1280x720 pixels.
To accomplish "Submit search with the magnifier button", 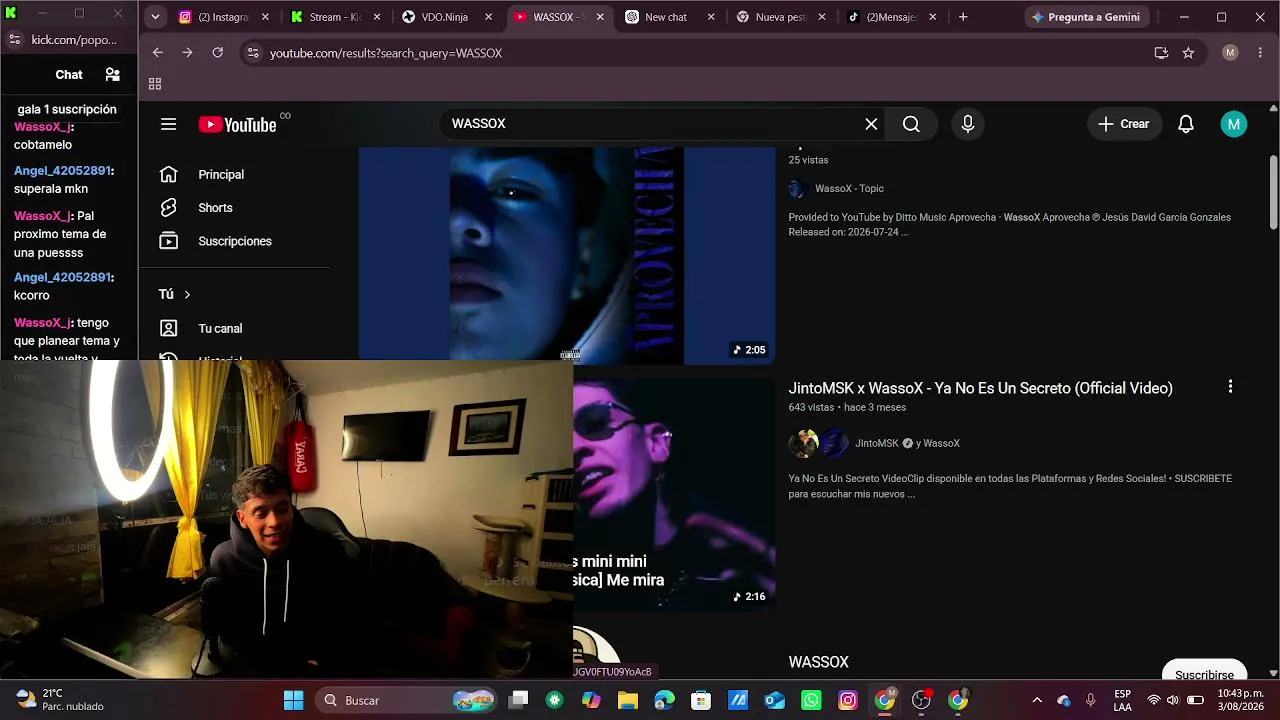I will click(911, 124).
